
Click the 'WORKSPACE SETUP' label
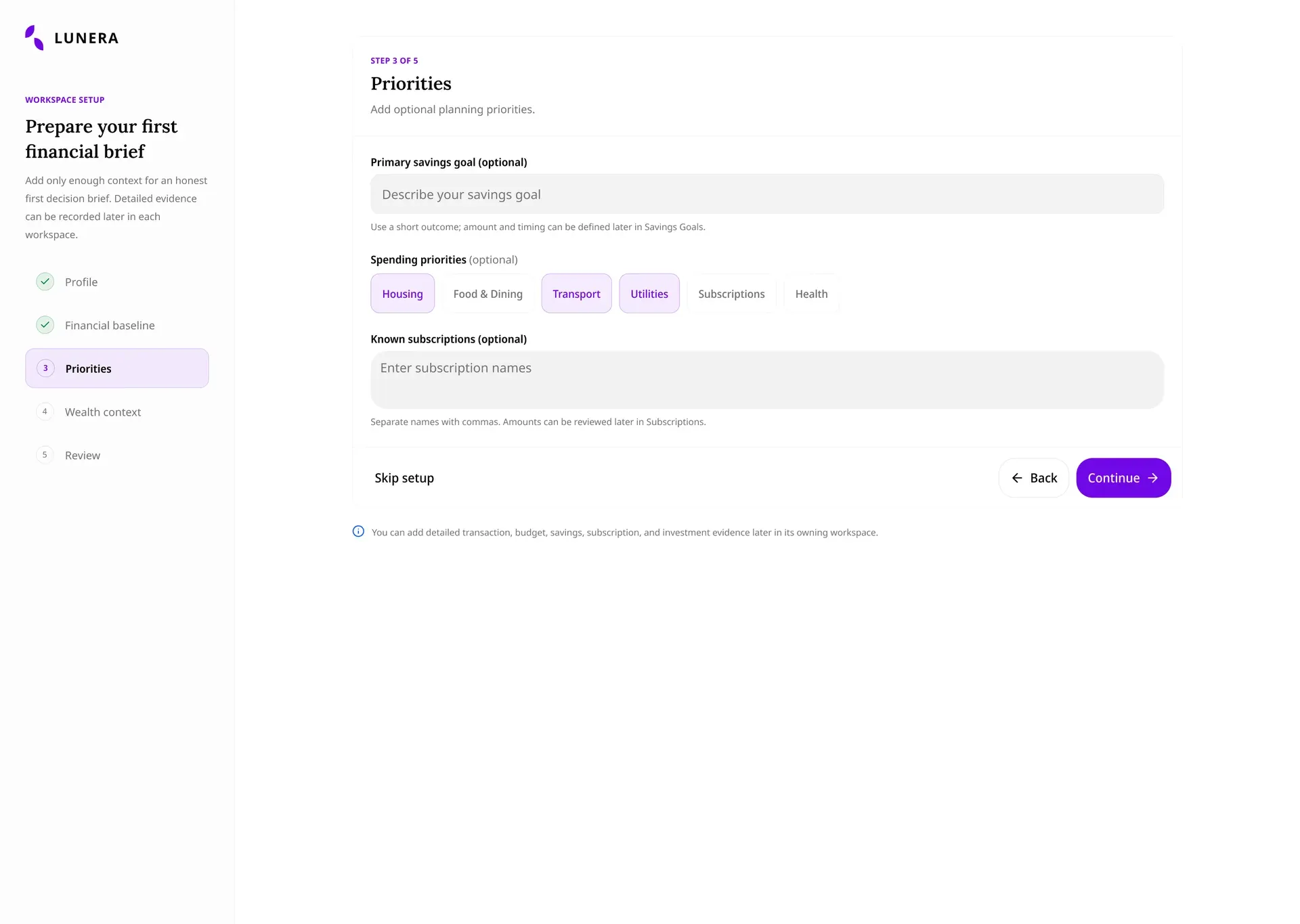65,100
